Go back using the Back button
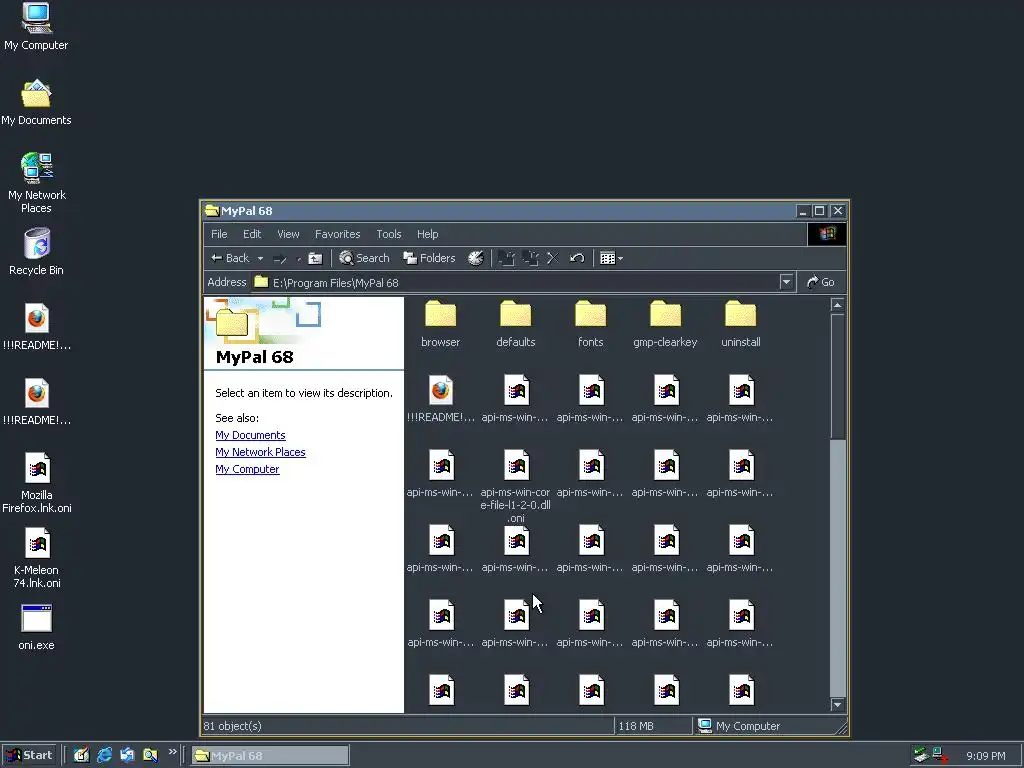 [x=230, y=258]
